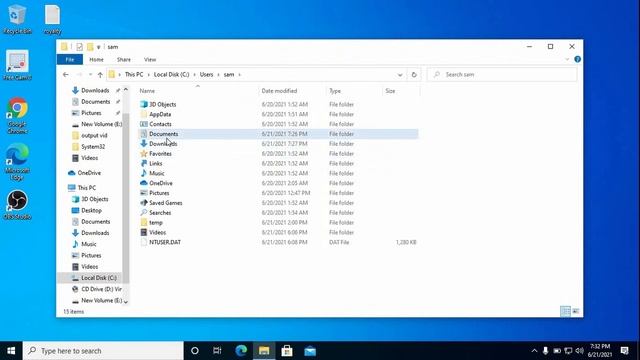The height and width of the screenshot is (360, 640).
Task: Click the taskbar Type here to search box
Action: coord(103,351)
